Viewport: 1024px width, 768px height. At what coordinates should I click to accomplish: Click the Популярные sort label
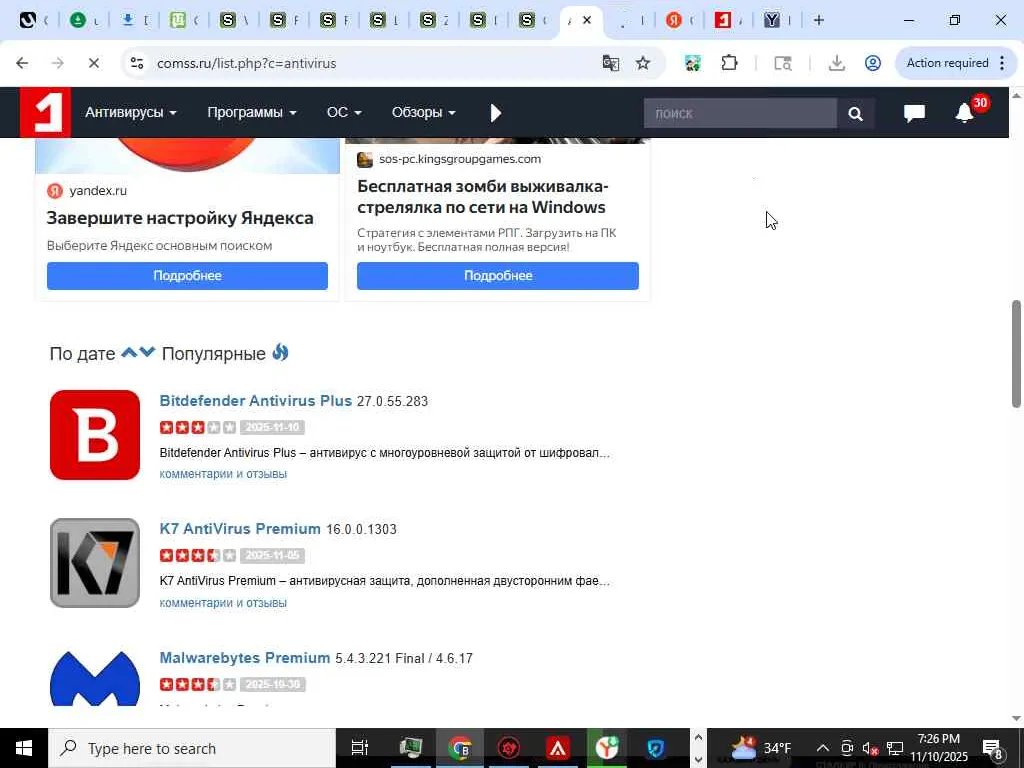[x=214, y=353]
